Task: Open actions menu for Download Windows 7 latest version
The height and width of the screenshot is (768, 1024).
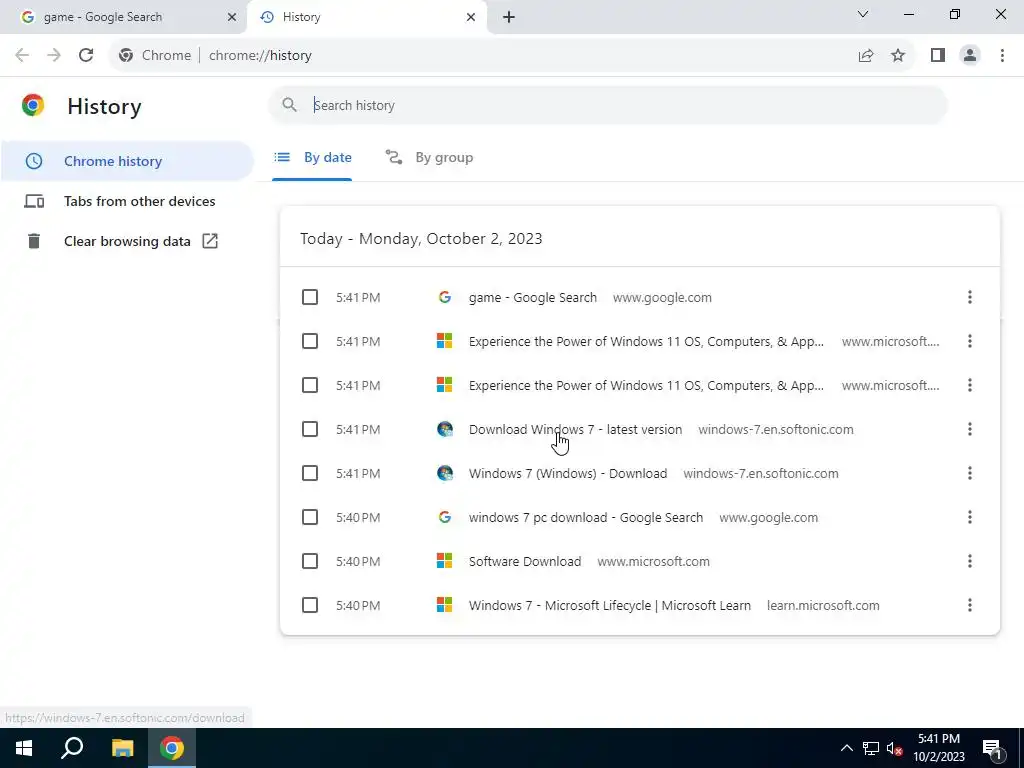Action: tap(969, 429)
